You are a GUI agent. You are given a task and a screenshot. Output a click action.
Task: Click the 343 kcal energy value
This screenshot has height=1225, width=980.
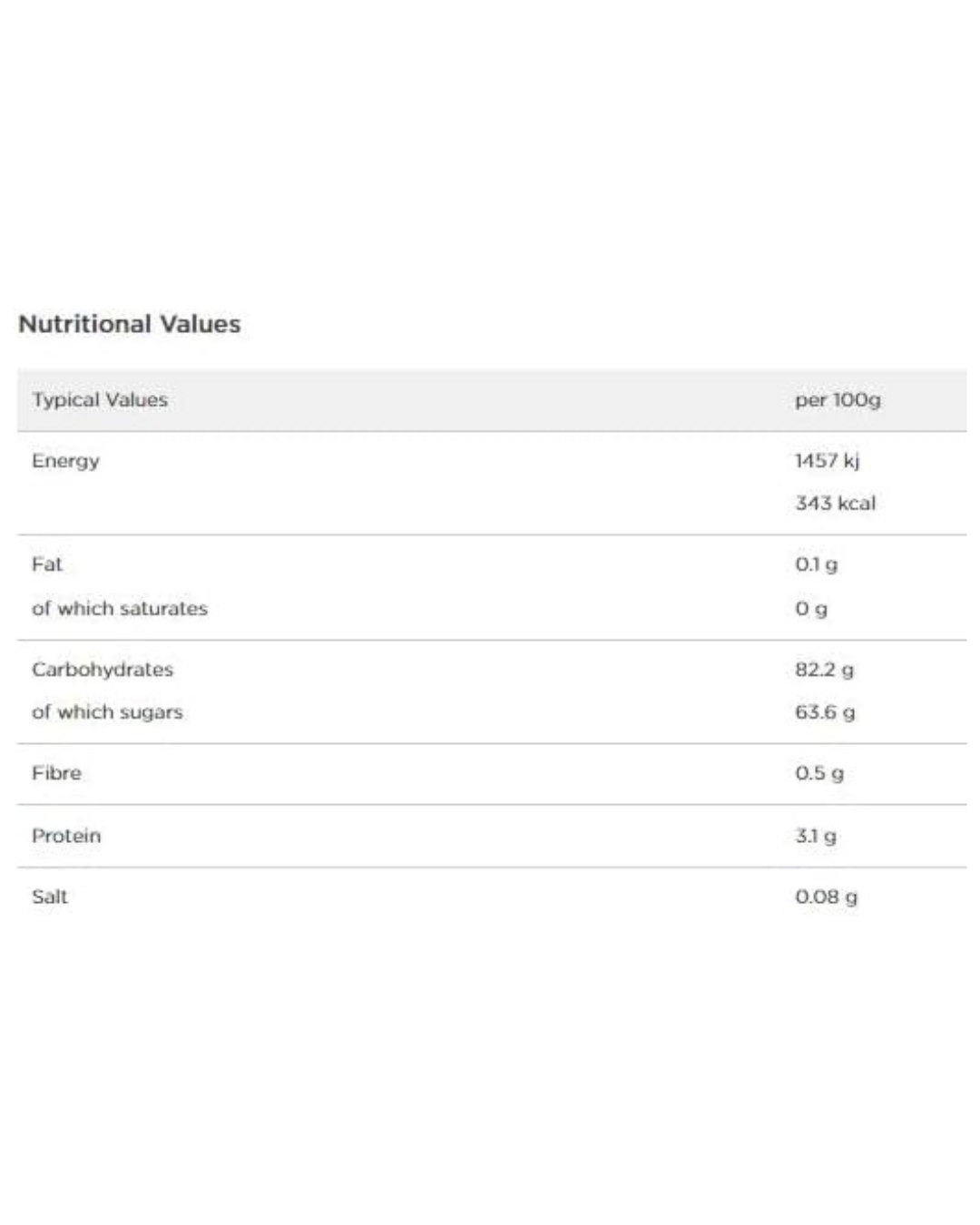[836, 504]
